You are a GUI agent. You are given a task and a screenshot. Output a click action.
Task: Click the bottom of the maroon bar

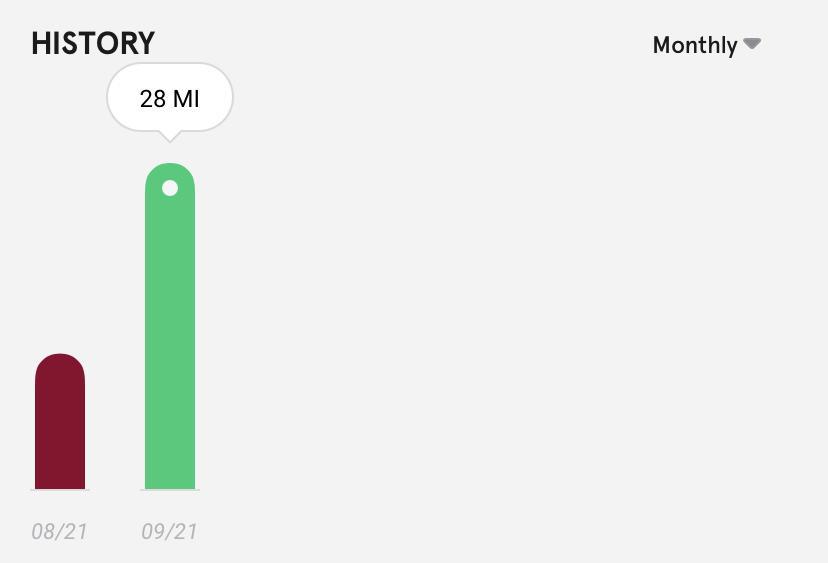click(60, 481)
